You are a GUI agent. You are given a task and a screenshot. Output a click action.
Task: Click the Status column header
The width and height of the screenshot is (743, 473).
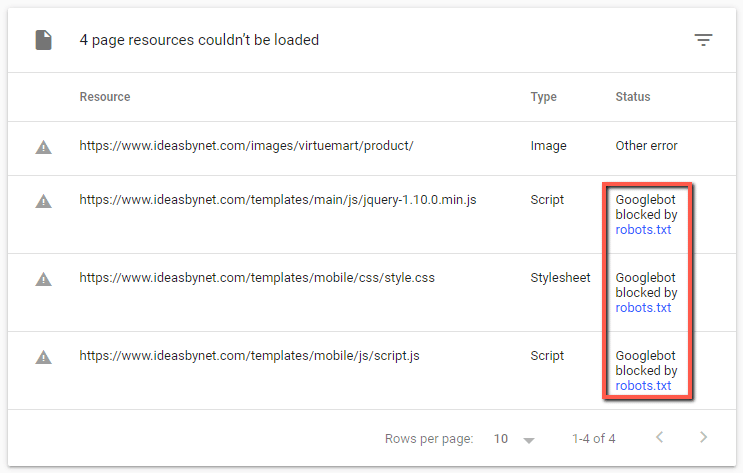click(633, 97)
